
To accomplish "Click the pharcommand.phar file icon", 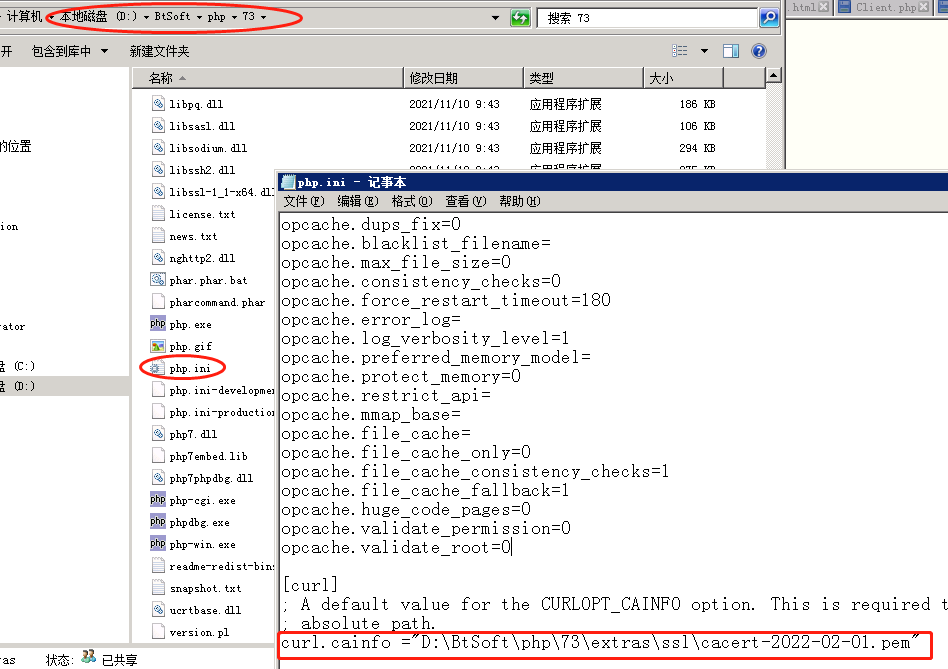I will click(158, 302).
